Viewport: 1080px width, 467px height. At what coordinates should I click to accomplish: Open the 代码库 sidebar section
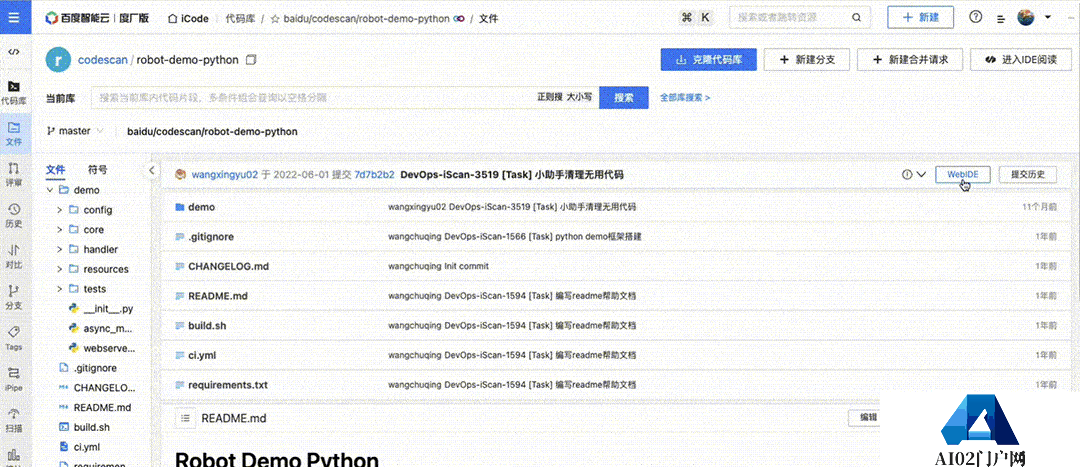coord(14,93)
